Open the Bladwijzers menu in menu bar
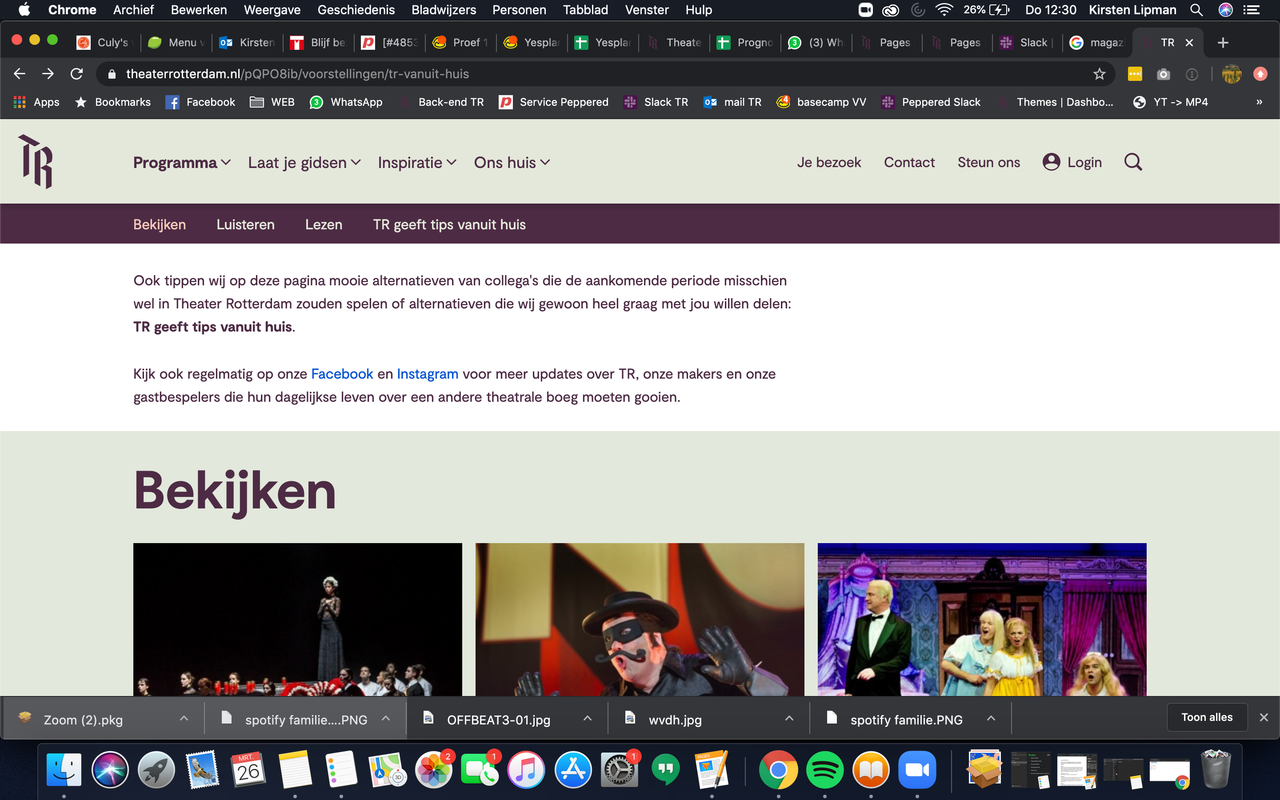The height and width of the screenshot is (800, 1280). [443, 10]
